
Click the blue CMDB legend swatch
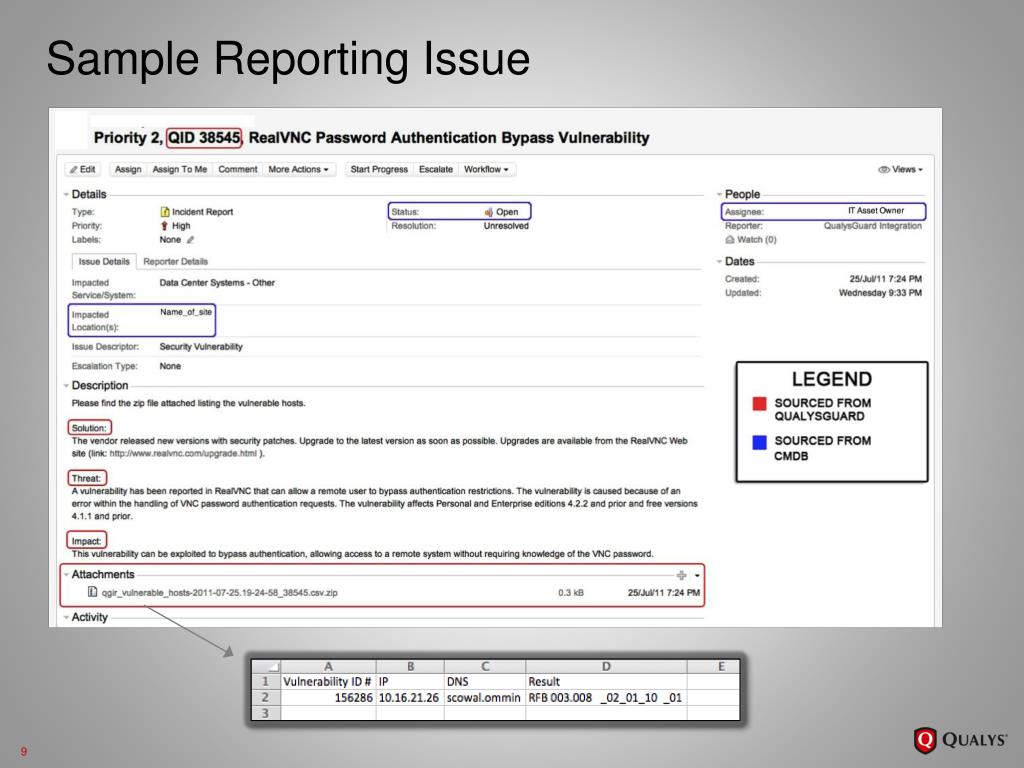(x=759, y=443)
